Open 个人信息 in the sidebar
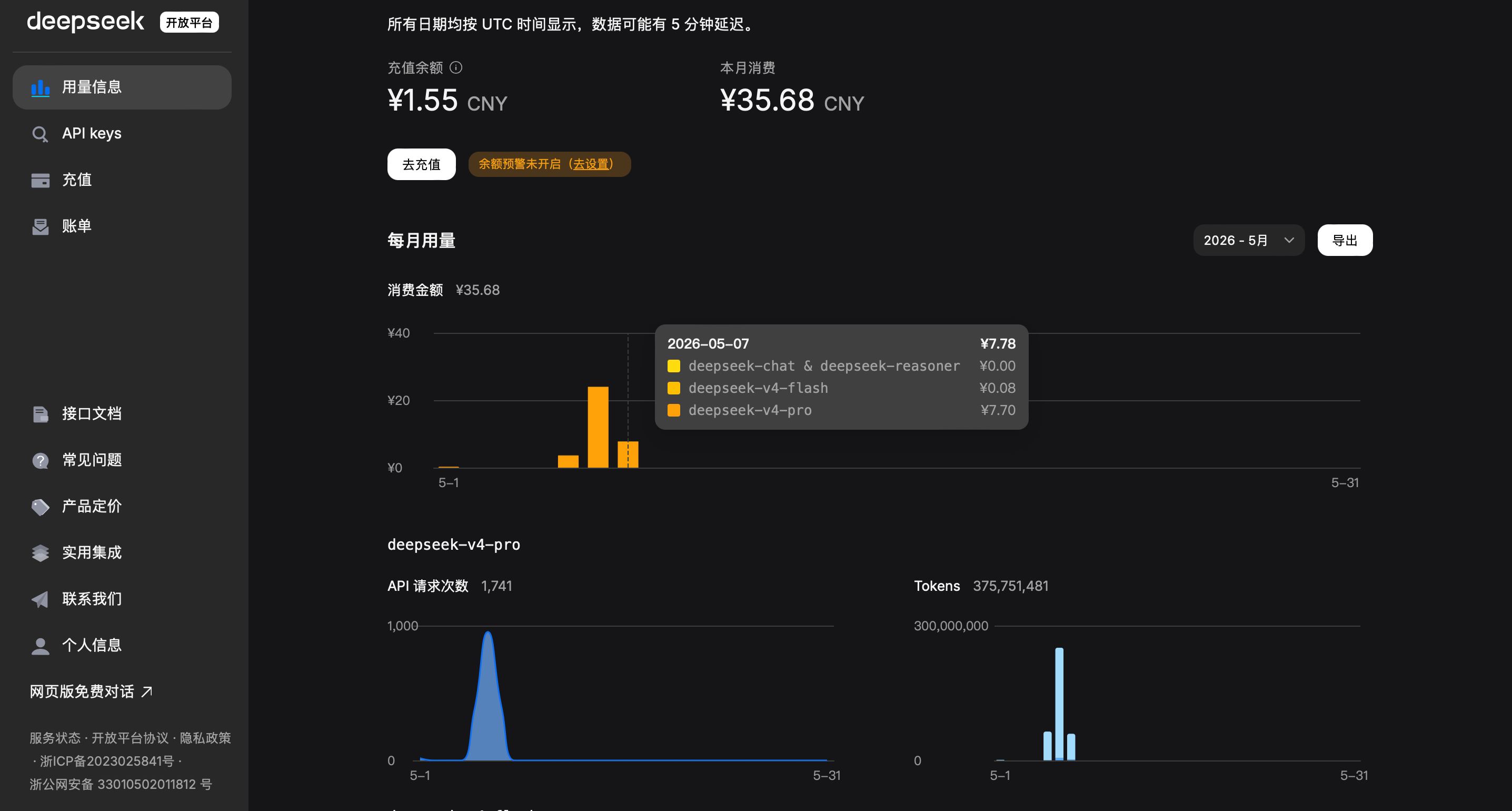 click(122, 646)
